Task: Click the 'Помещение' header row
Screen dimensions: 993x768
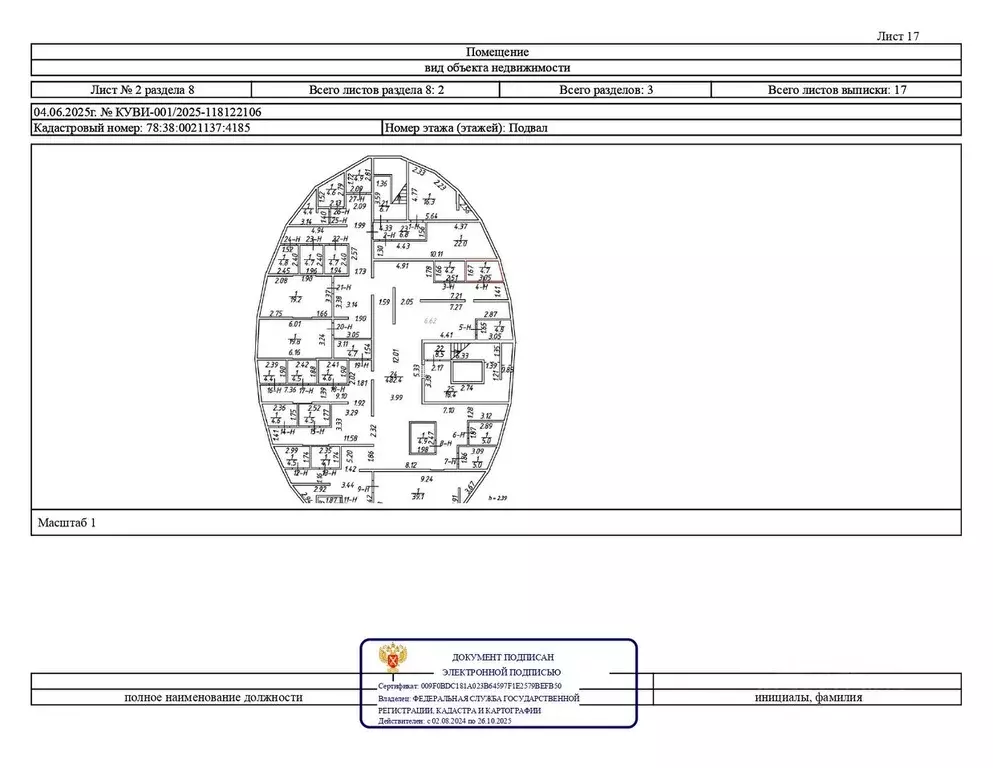Action: 497,52
